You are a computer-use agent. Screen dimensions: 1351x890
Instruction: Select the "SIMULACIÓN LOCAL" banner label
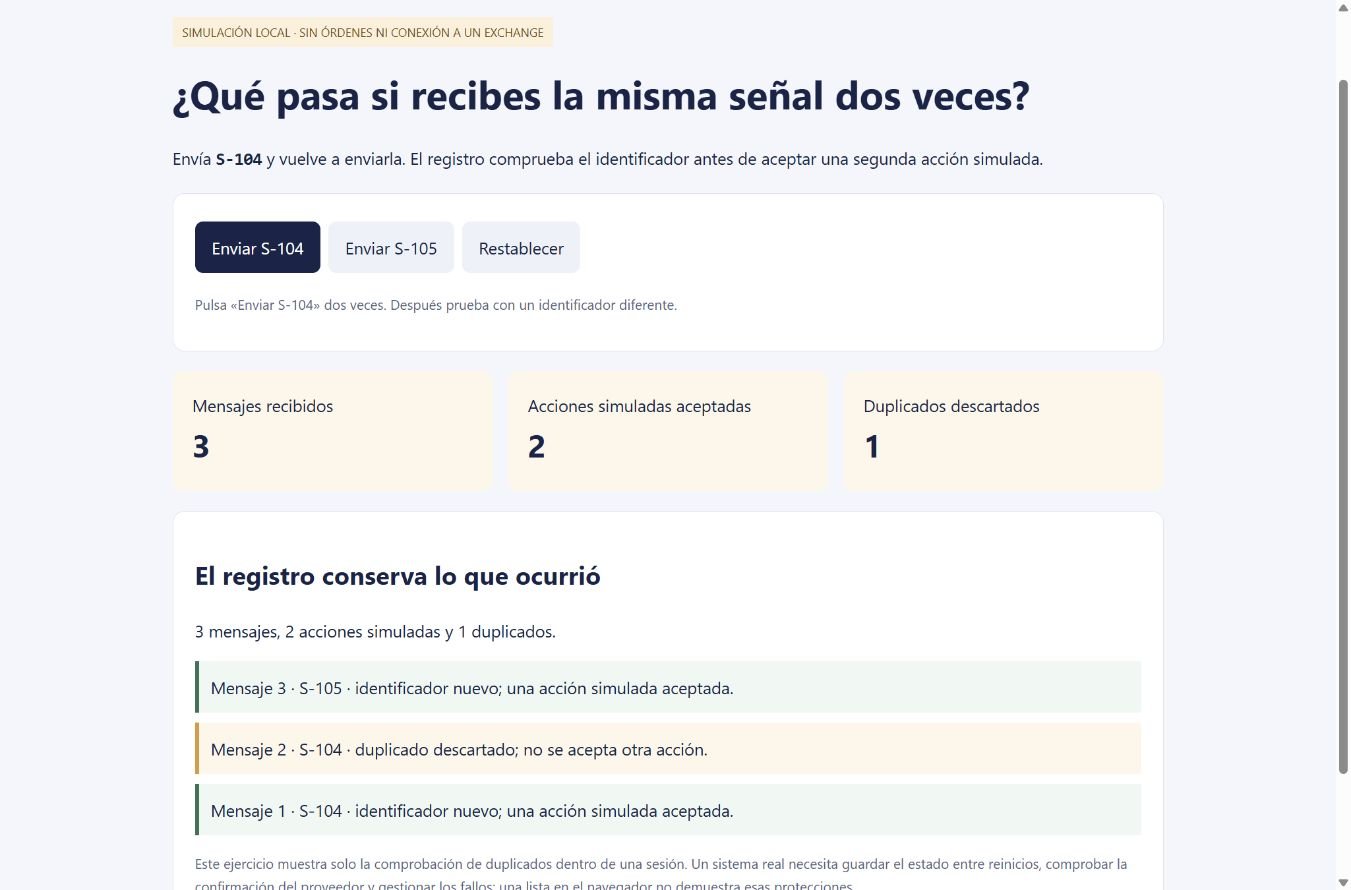pyautogui.click(x=363, y=32)
